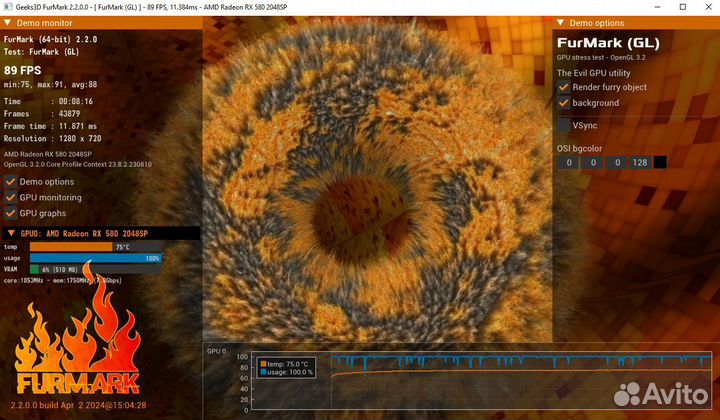This screenshot has height=420, width=720.
Task: Uncheck the GPU graphs checkbox
Action: (x=11, y=213)
